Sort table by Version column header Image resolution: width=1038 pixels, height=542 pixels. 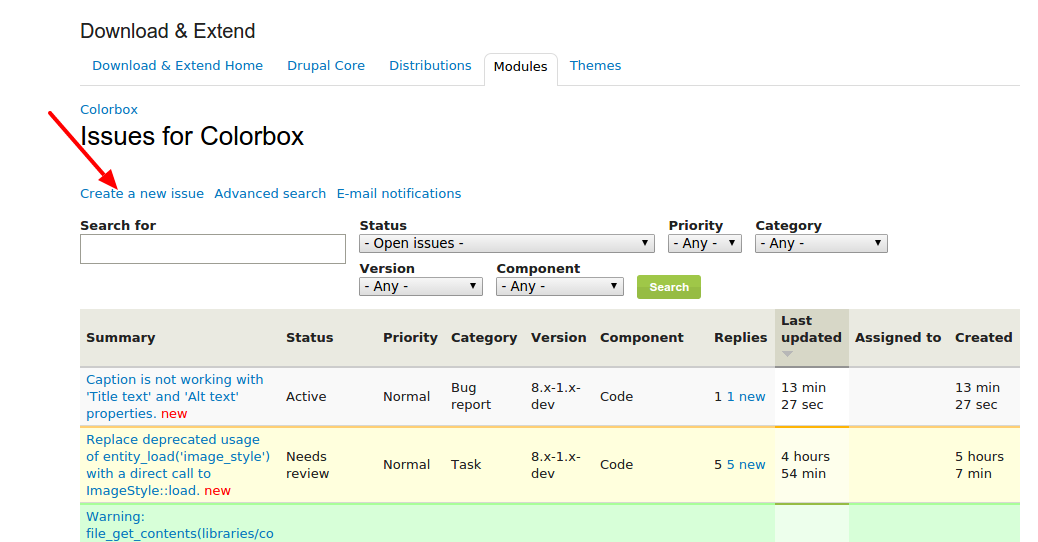point(558,338)
